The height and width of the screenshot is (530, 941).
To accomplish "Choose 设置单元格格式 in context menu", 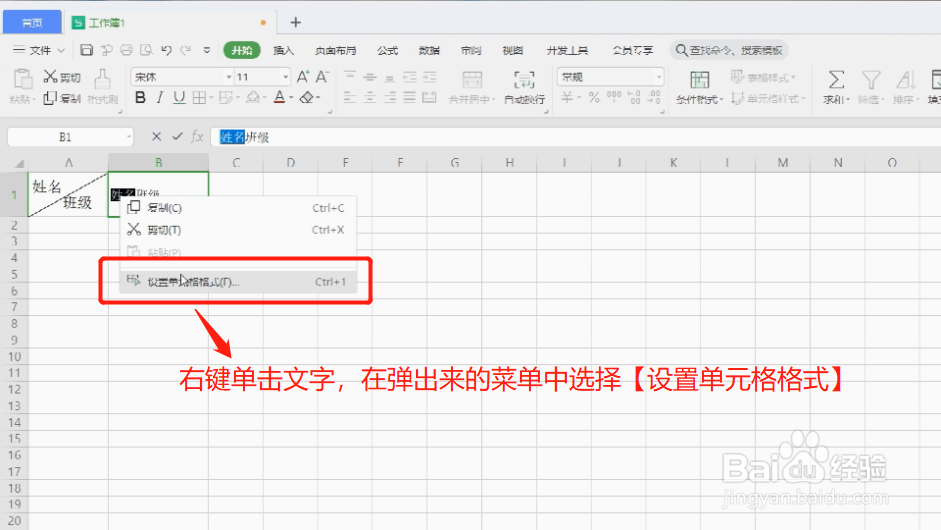I will pyautogui.click(x=238, y=282).
